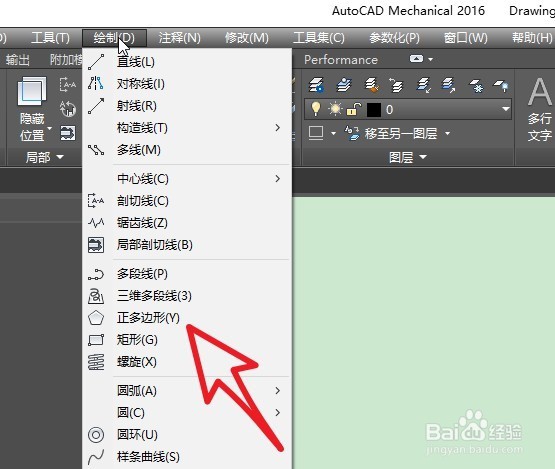Click the layer freeze snowflake icon in ribbon
555x469 pixels.
(x=476, y=85)
